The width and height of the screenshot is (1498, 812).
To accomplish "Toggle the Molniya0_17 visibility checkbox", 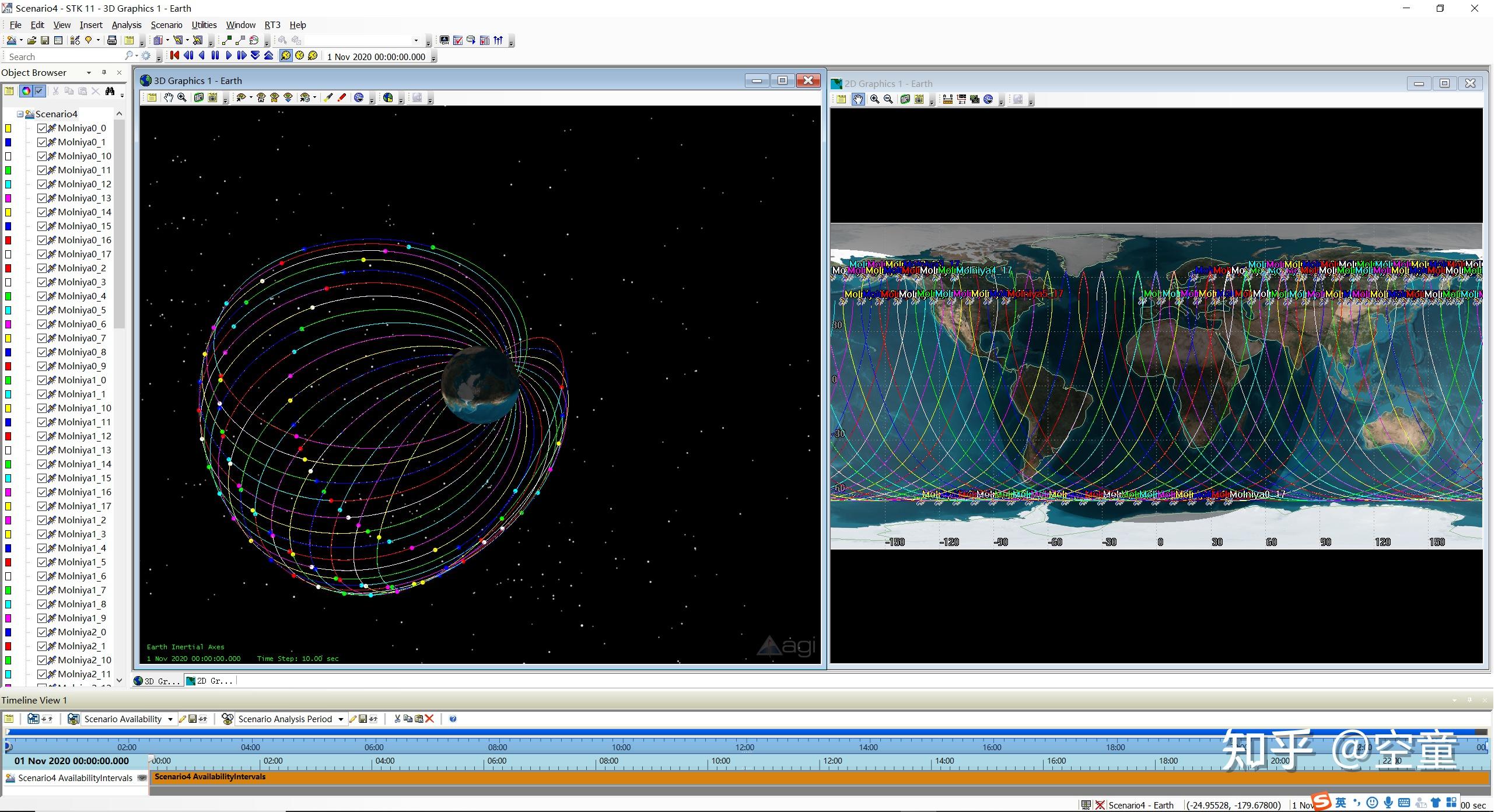I will point(42,254).
